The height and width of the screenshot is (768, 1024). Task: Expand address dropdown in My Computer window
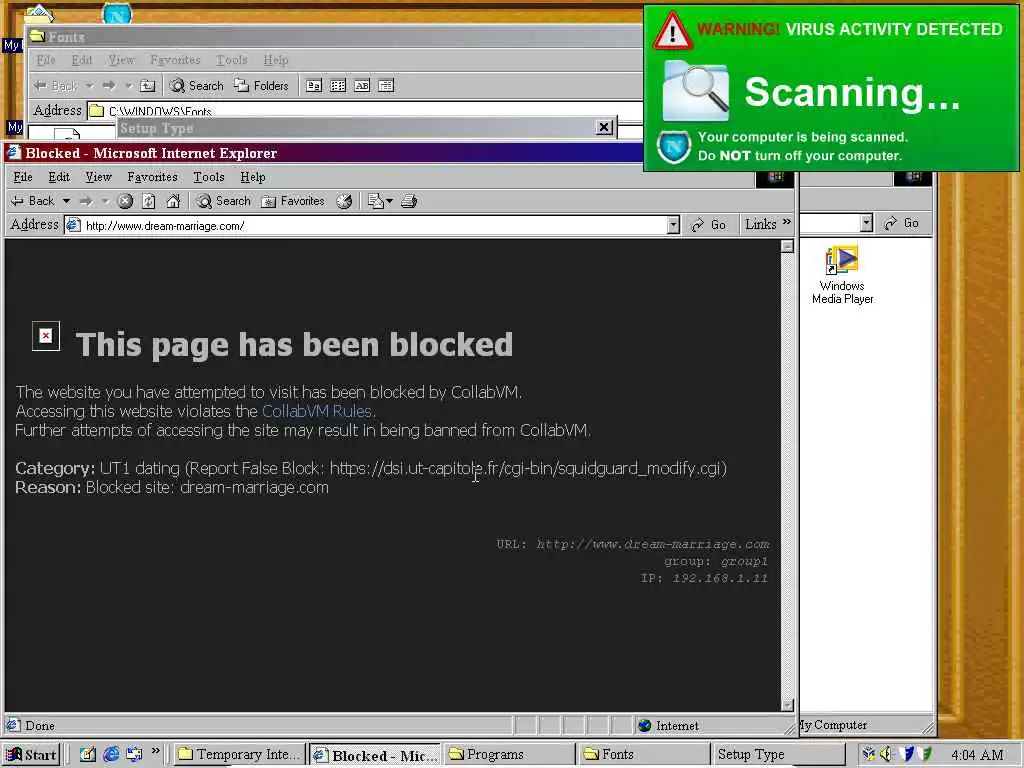pyautogui.click(x=866, y=223)
